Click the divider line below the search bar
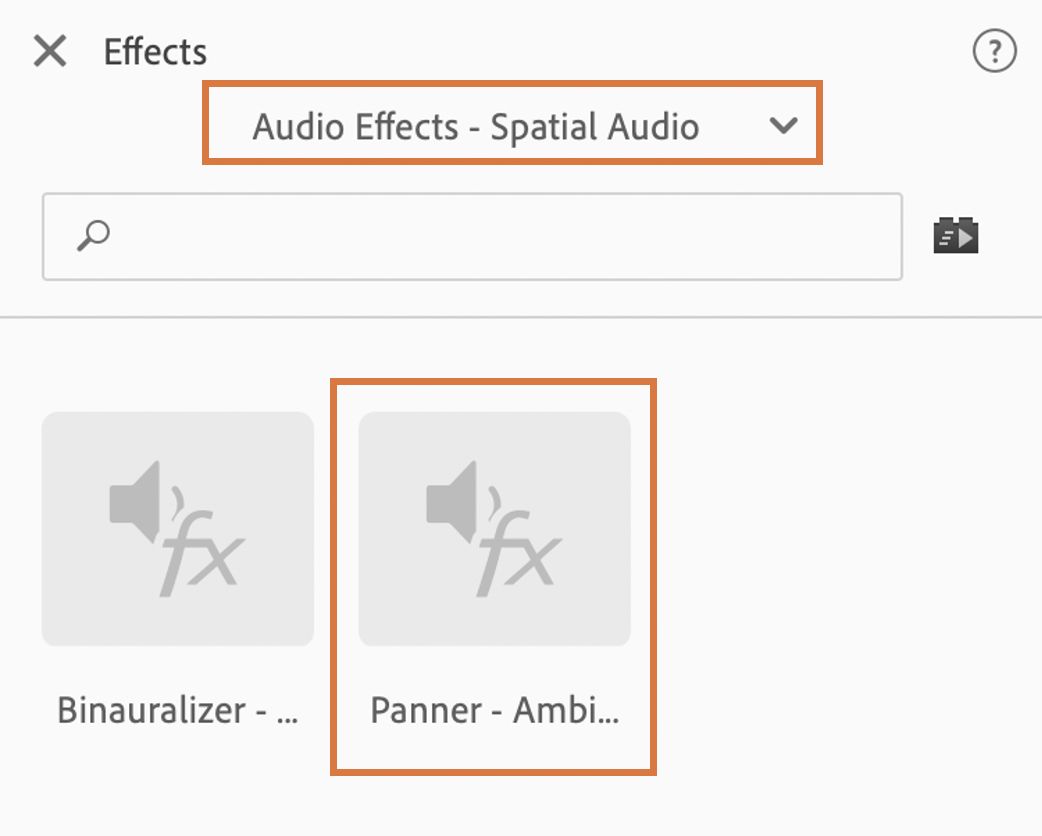This screenshot has width=1042, height=836. point(520,318)
